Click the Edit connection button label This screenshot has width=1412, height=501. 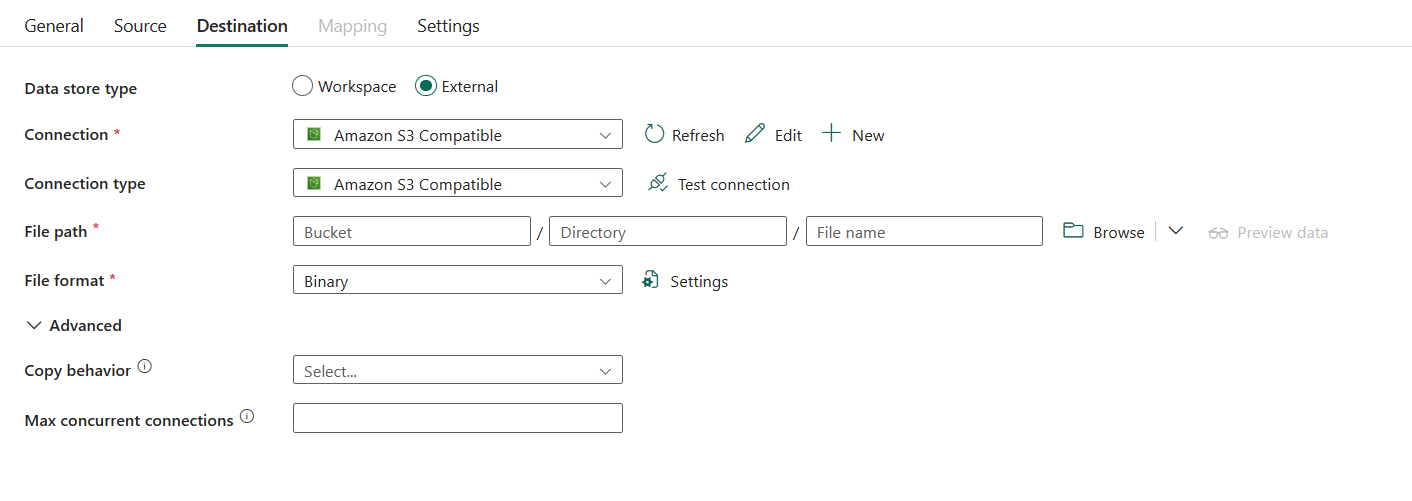(788, 135)
